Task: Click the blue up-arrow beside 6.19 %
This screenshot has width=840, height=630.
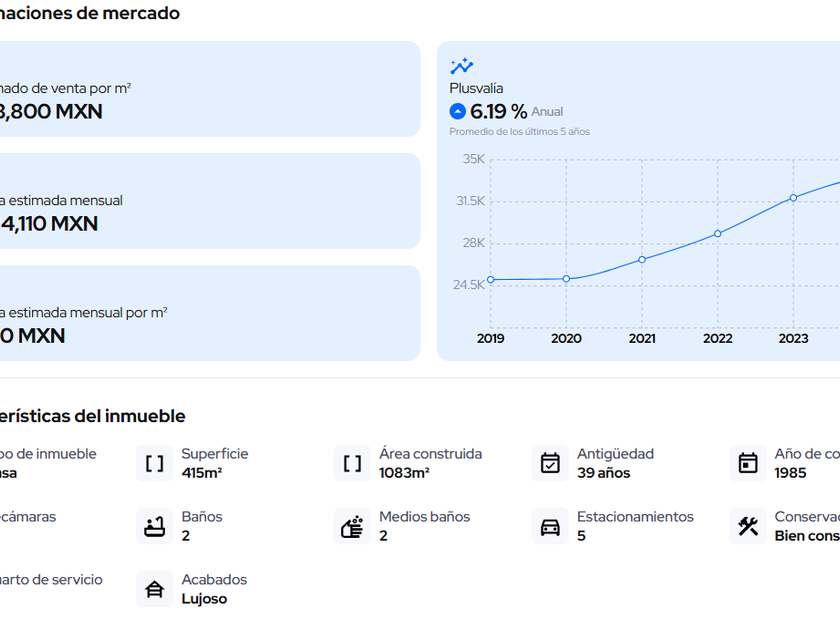Action: [458, 112]
